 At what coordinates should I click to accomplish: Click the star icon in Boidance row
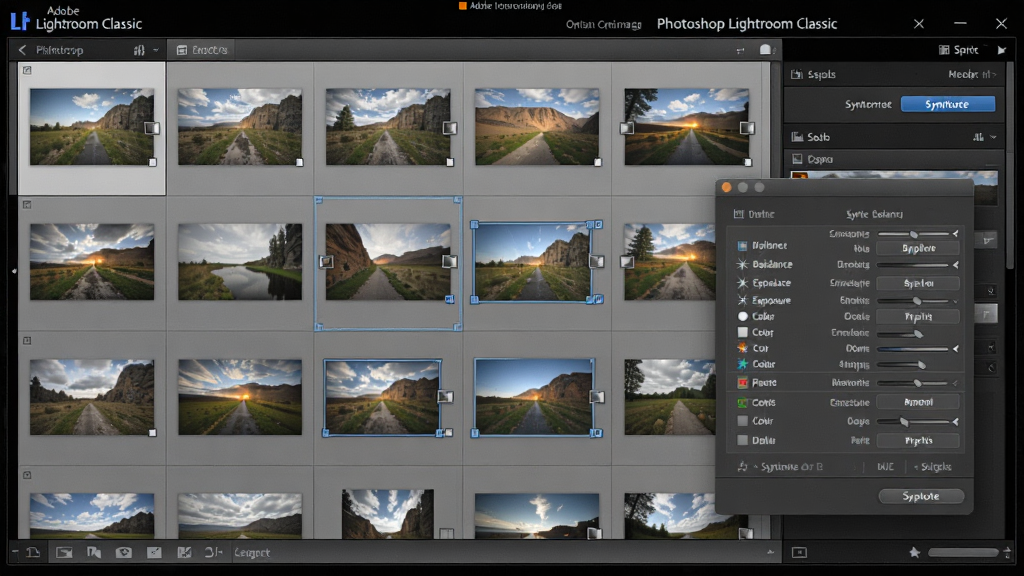pos(742,264)
